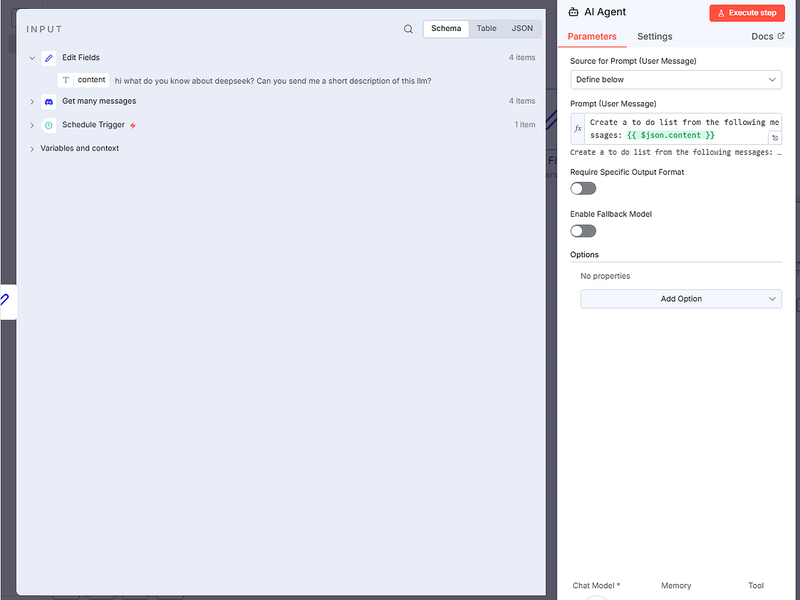Toggle Require Specific Output Format switch
Image resolution: width=800 pixels, height=600 pixels.
(x=583, y=189)
